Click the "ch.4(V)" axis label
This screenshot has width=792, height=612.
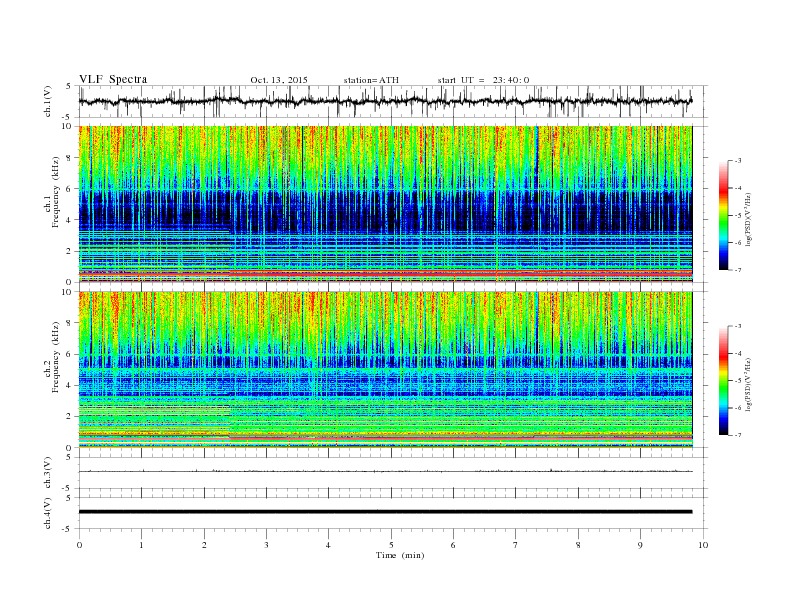coord(48,513)
